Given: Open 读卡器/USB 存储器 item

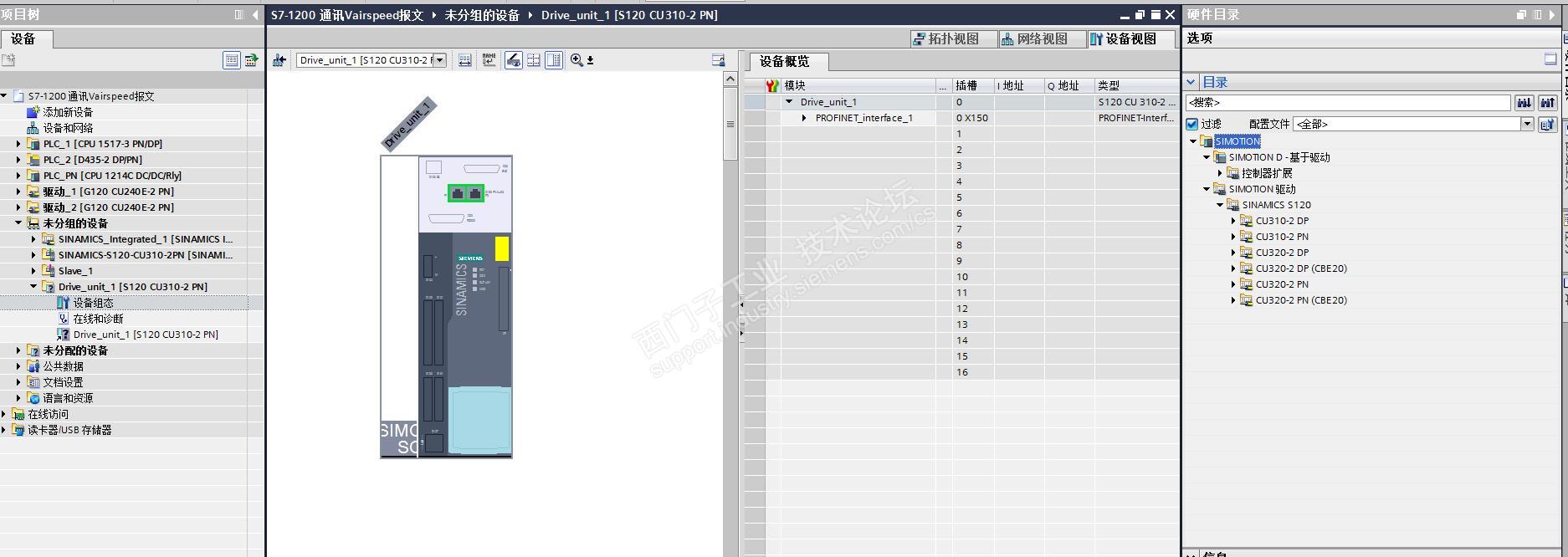Looking at the screenshot, I should coord(69,430).
